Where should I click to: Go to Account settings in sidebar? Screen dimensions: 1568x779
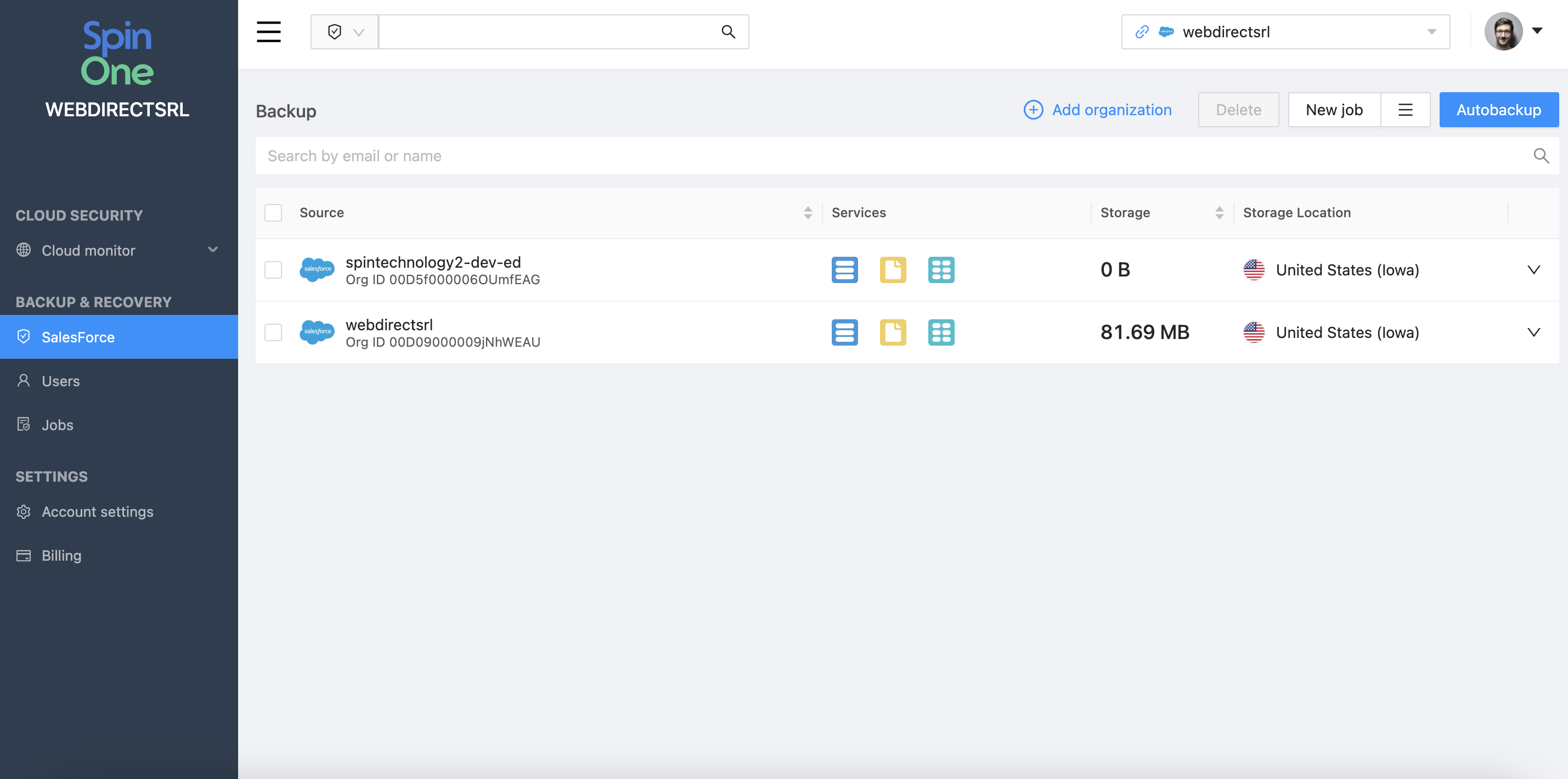tap(98, 511)
